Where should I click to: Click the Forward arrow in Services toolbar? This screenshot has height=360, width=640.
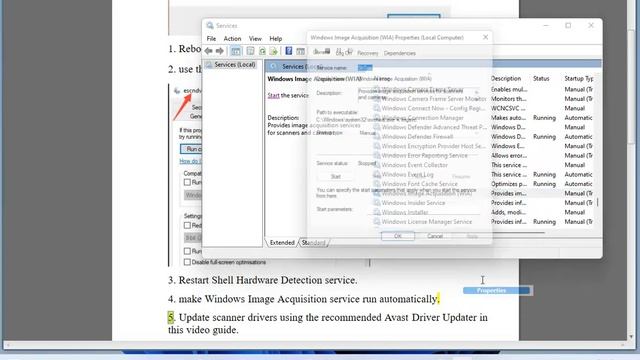(x=220, y=51)
